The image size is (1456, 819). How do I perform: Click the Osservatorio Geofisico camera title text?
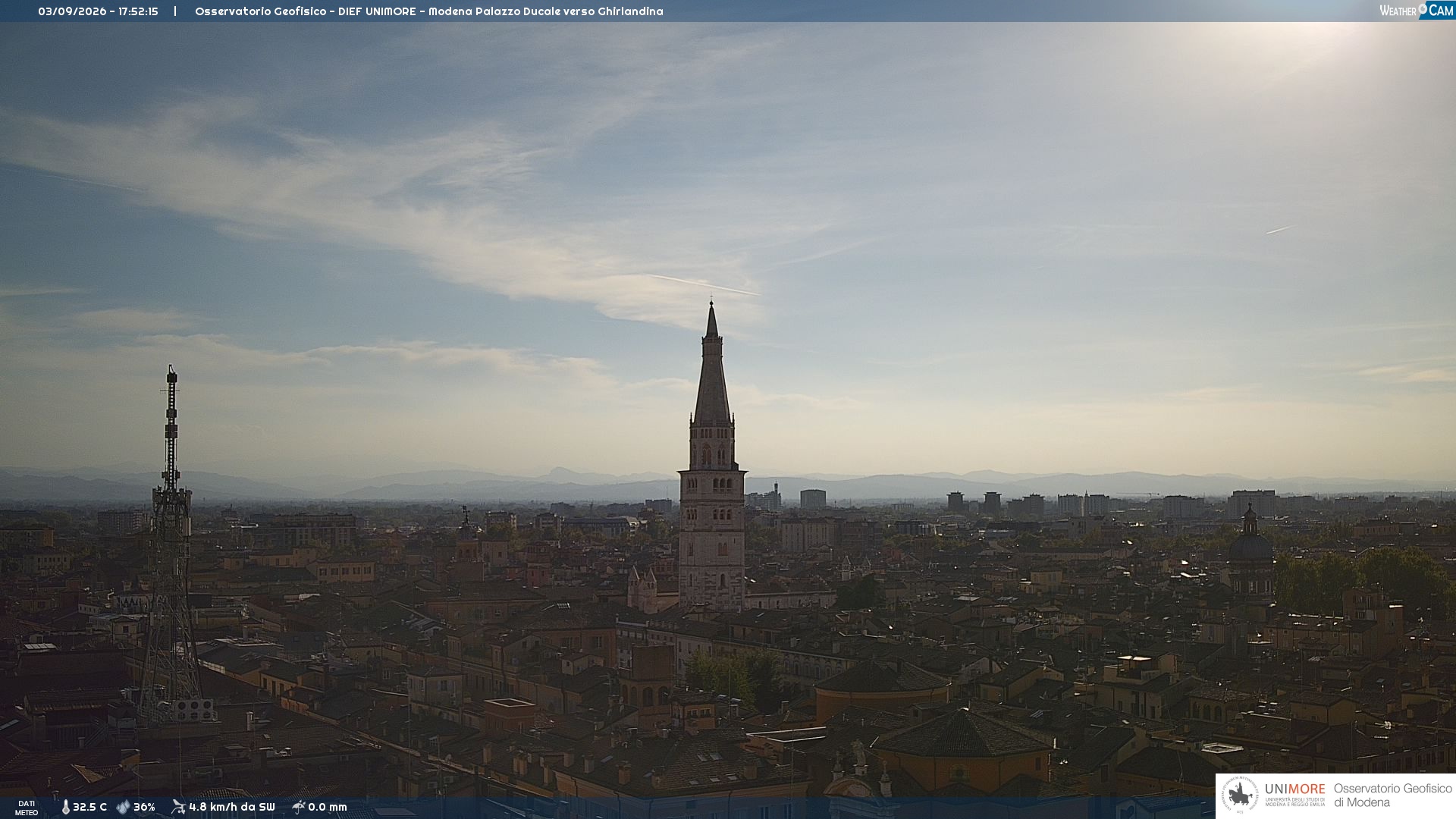pyautogui.click(x=428, y=11)
